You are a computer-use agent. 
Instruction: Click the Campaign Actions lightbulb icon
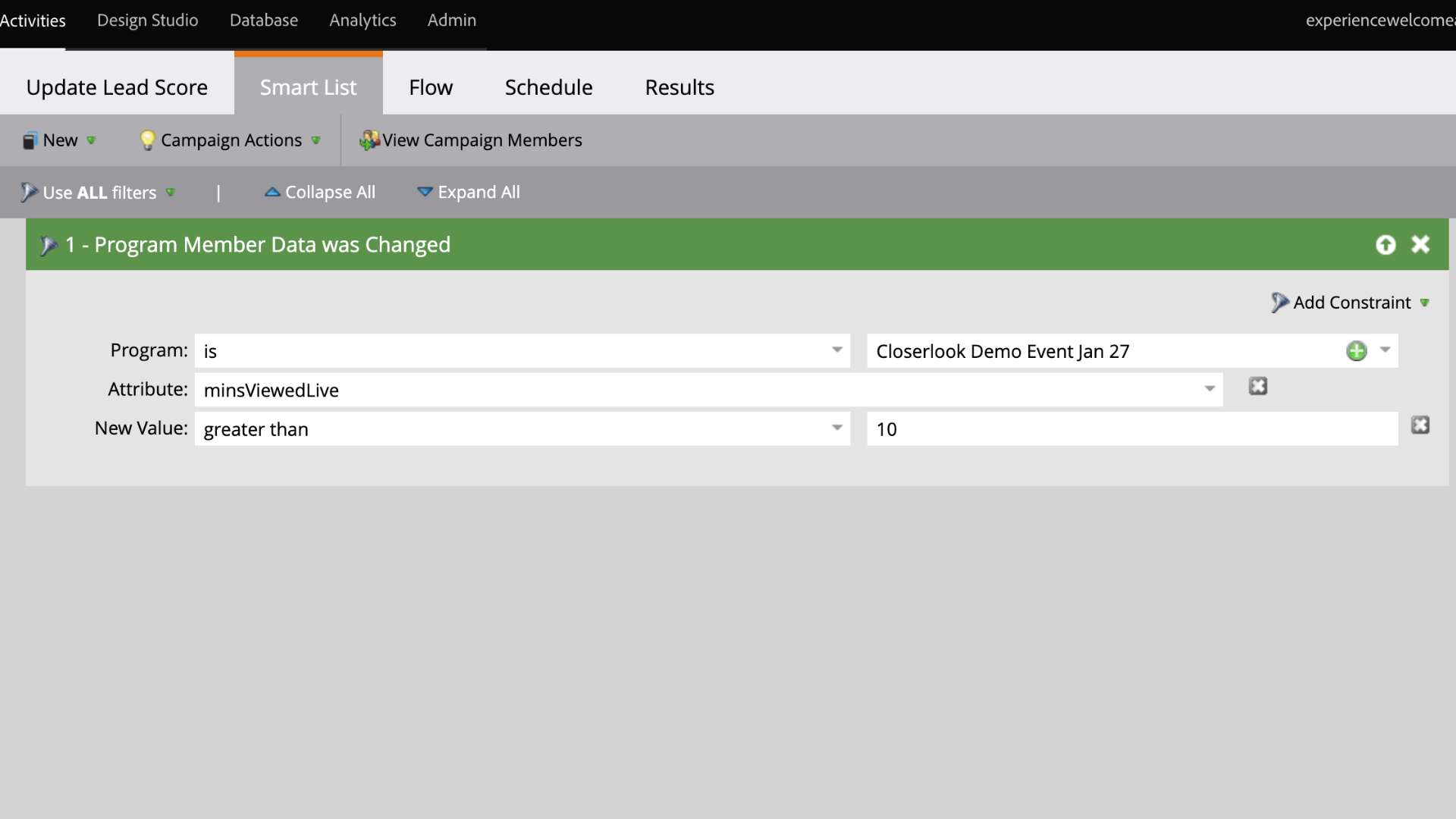(148, 140)
